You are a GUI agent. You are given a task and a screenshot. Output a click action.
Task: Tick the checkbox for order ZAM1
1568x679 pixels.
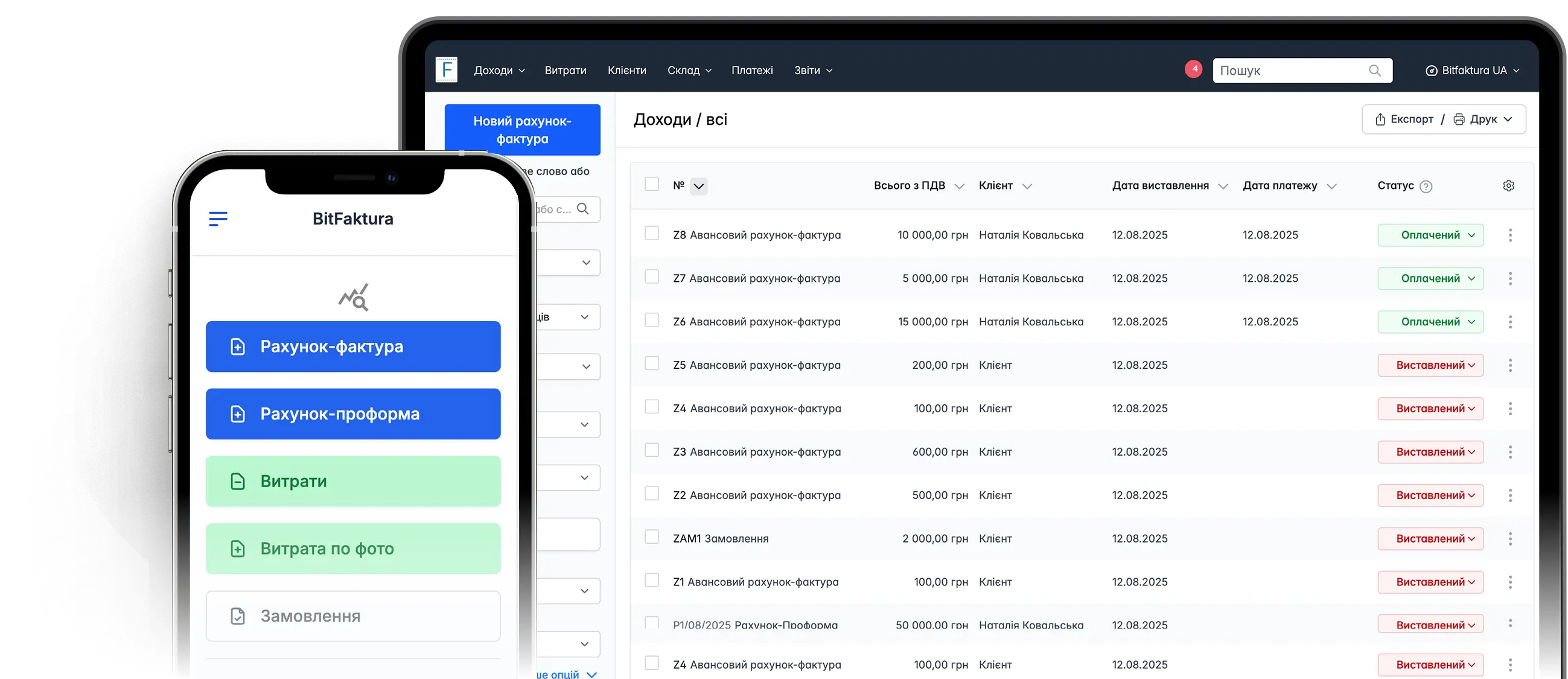click(x=652, y=535)
